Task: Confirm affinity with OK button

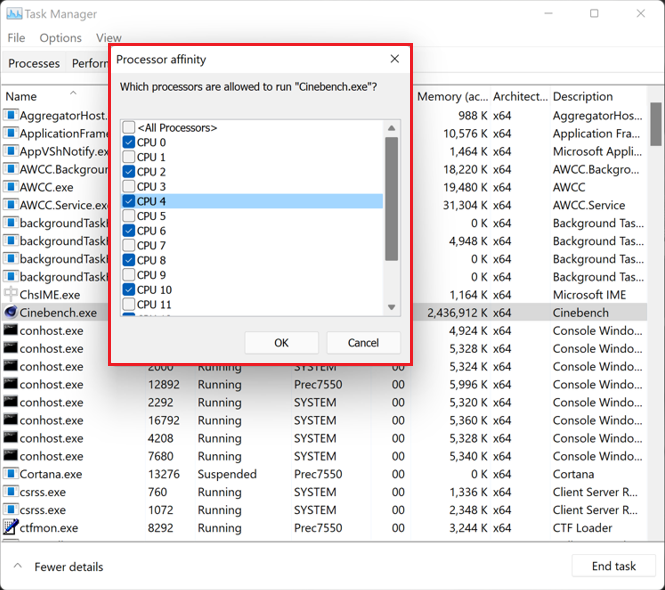Action: (281, 342)
